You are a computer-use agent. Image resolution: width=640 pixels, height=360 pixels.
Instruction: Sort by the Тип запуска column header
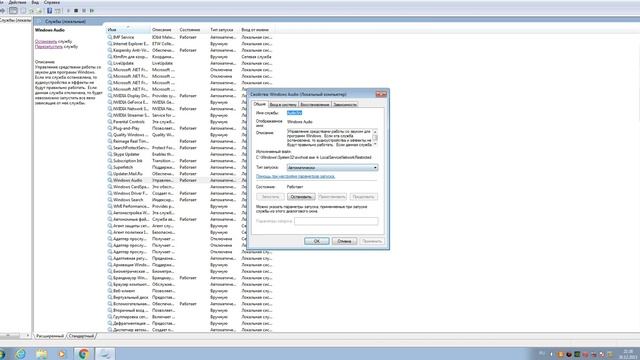223,30
